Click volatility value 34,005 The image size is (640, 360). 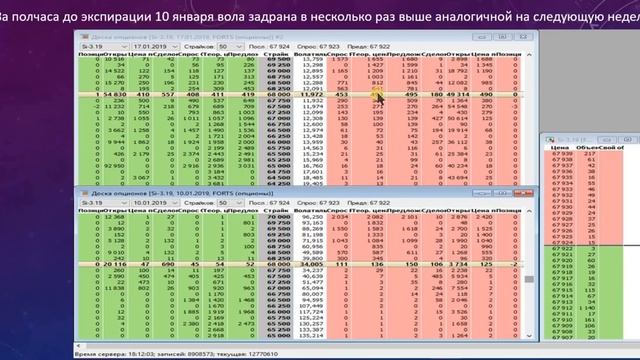(x=312, y=264)
